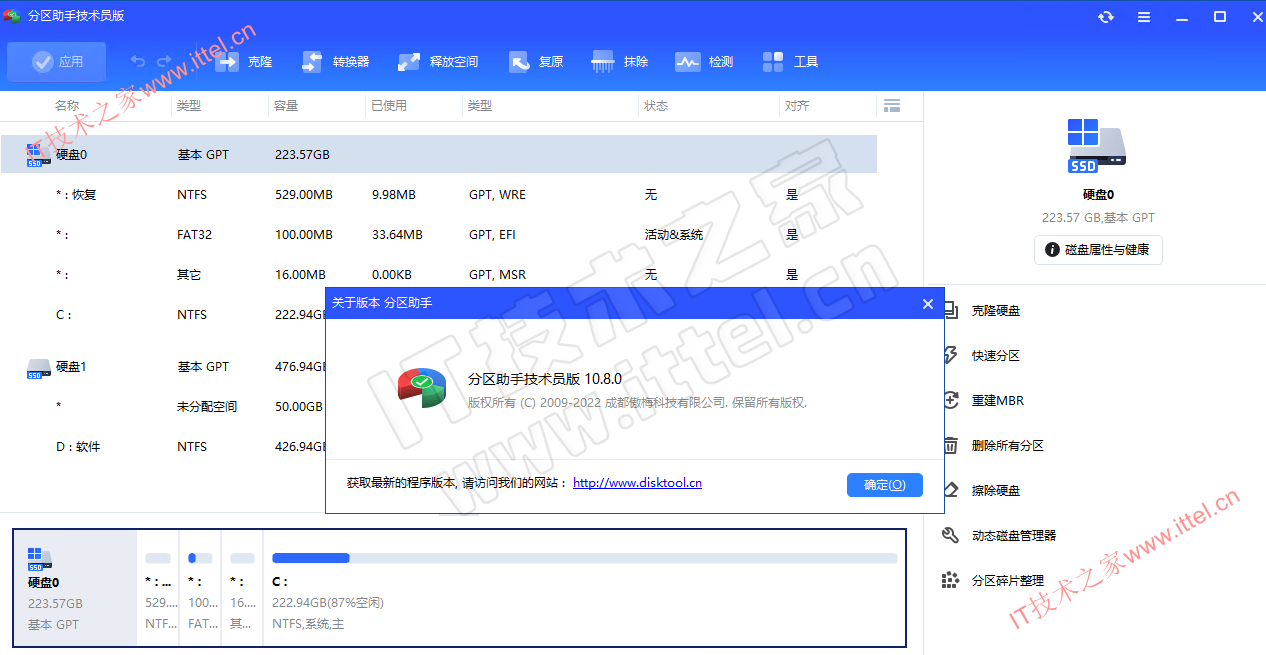
Task: Click the grid icon beside 分区碎片整理
Action: (951, 580)
